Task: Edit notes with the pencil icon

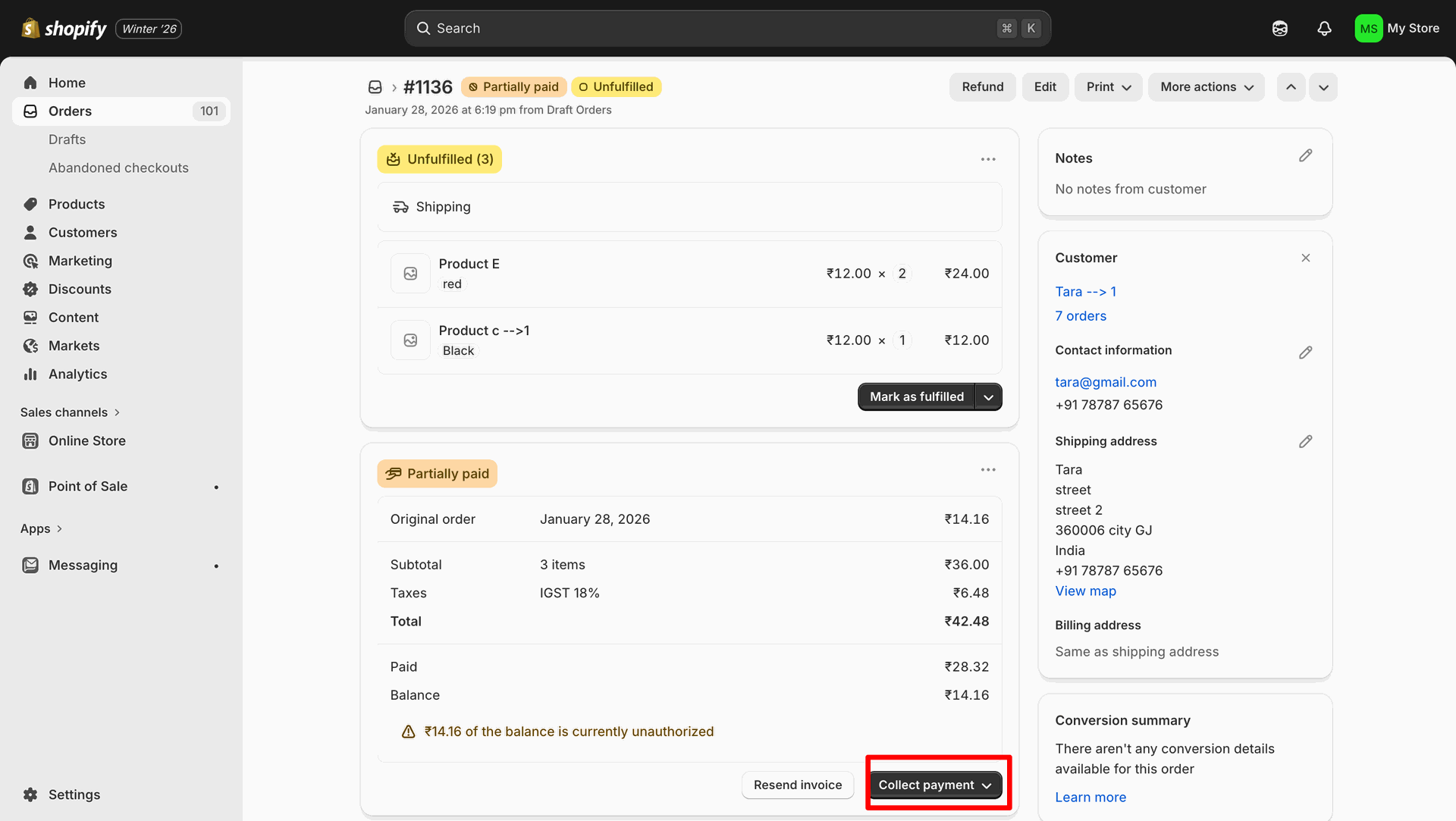Action: click(x=1305, y=155)
